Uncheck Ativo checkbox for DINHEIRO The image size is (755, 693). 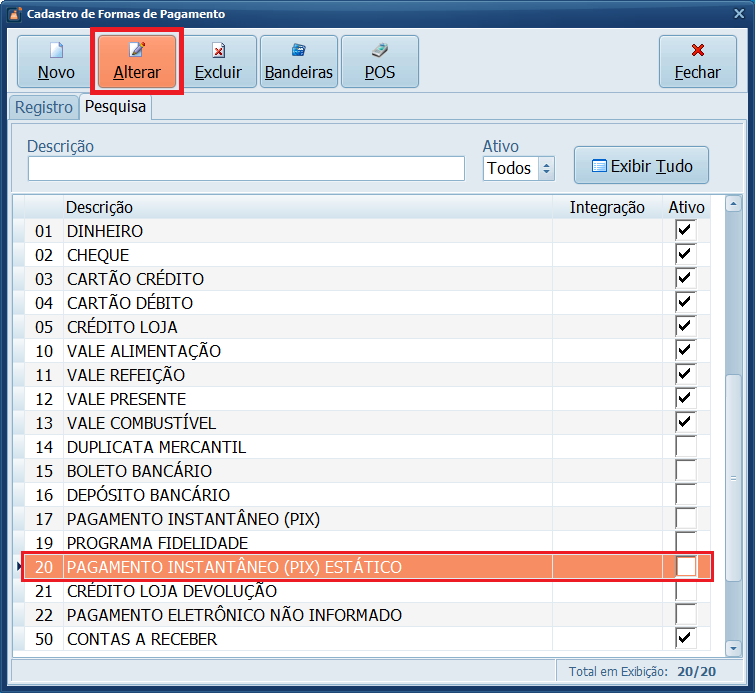point(685,231)
